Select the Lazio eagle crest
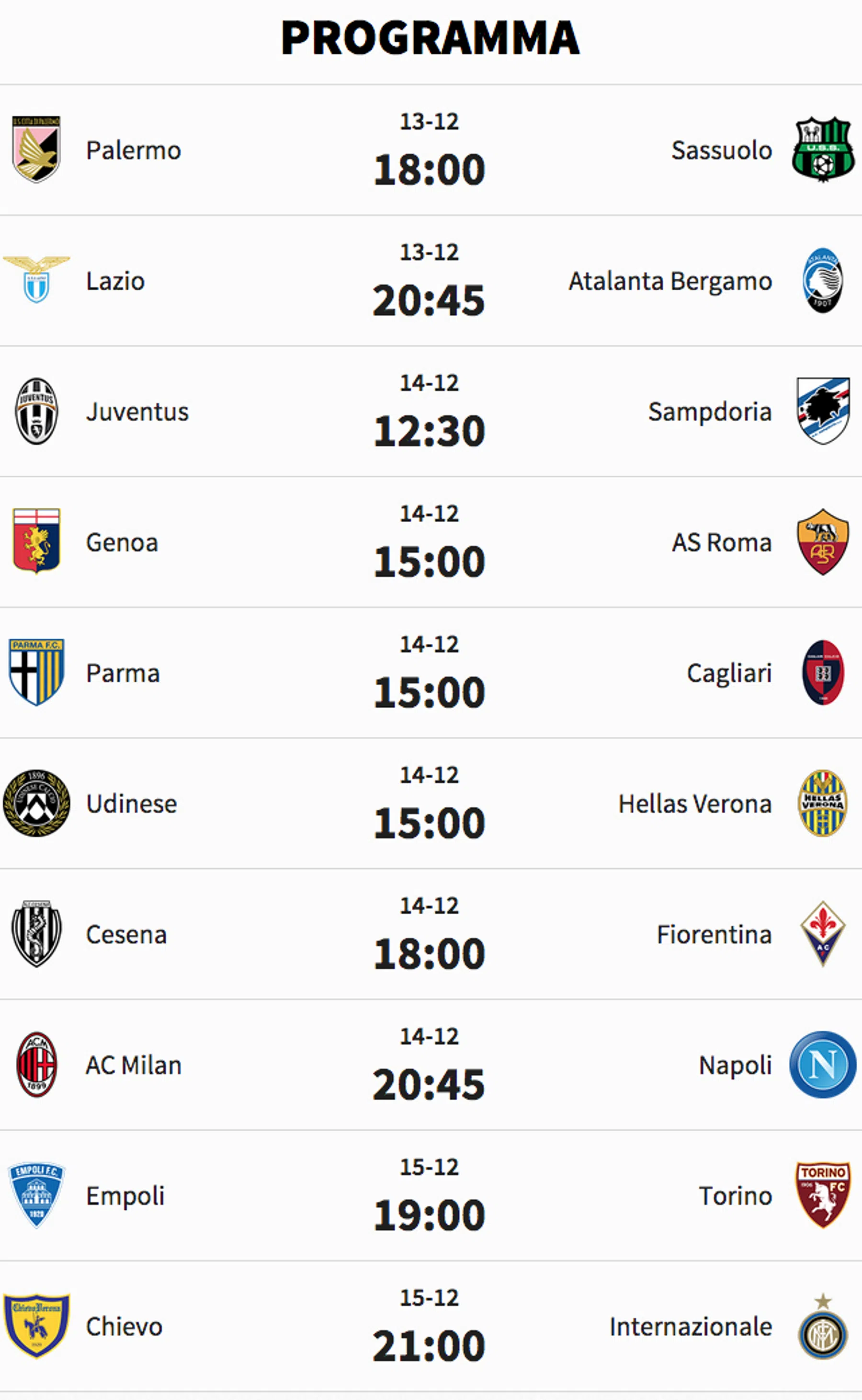Viewport: 862px width, 1400px height. [36, 280]
